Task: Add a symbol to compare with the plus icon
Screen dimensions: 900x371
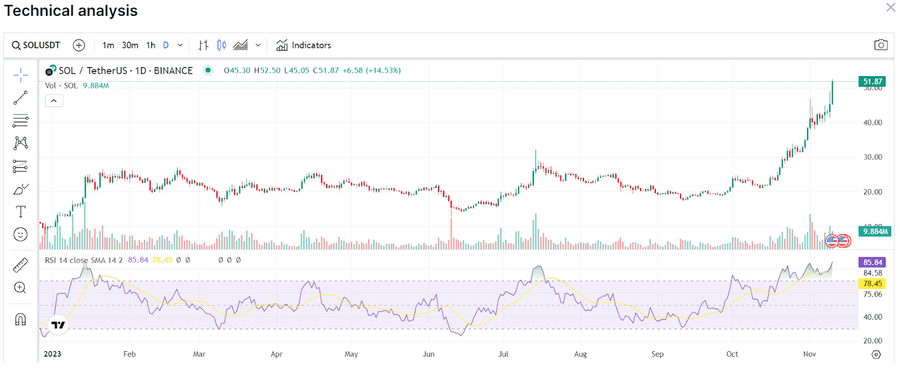Action: (x=79, y=45)
